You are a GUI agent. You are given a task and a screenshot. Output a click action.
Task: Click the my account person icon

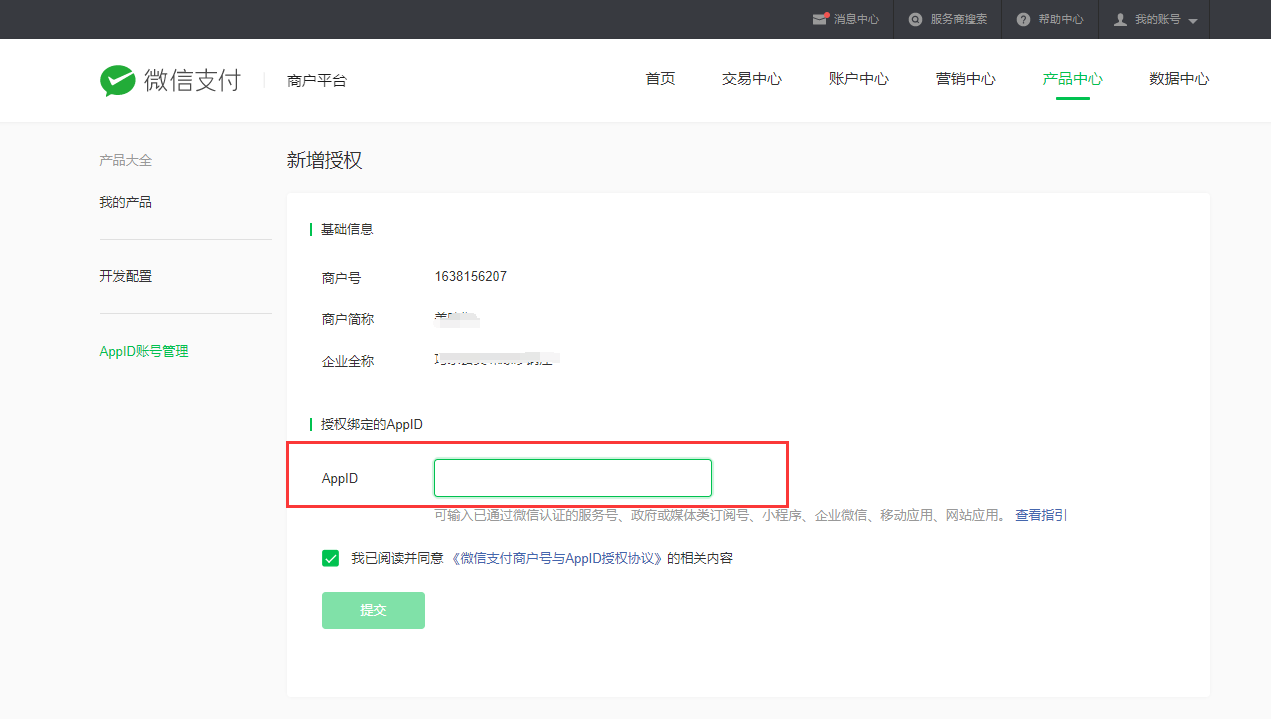(1120, 19)
